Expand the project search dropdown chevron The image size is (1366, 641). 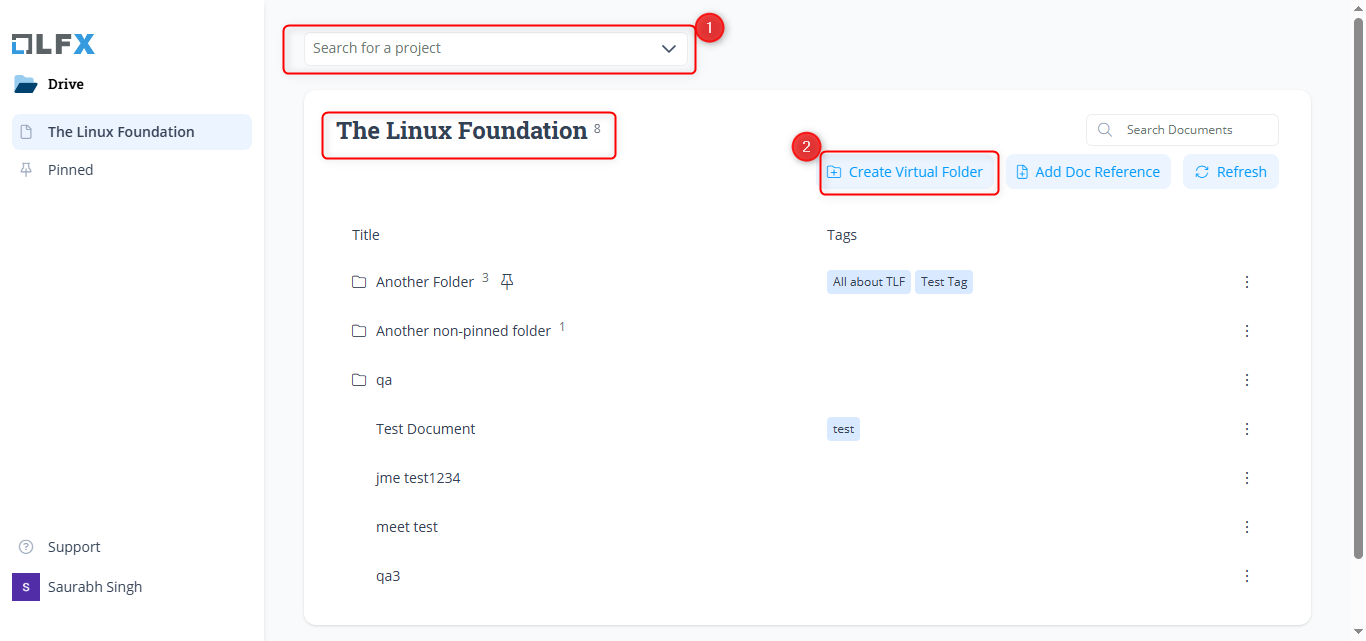click(x=669, y=49)
